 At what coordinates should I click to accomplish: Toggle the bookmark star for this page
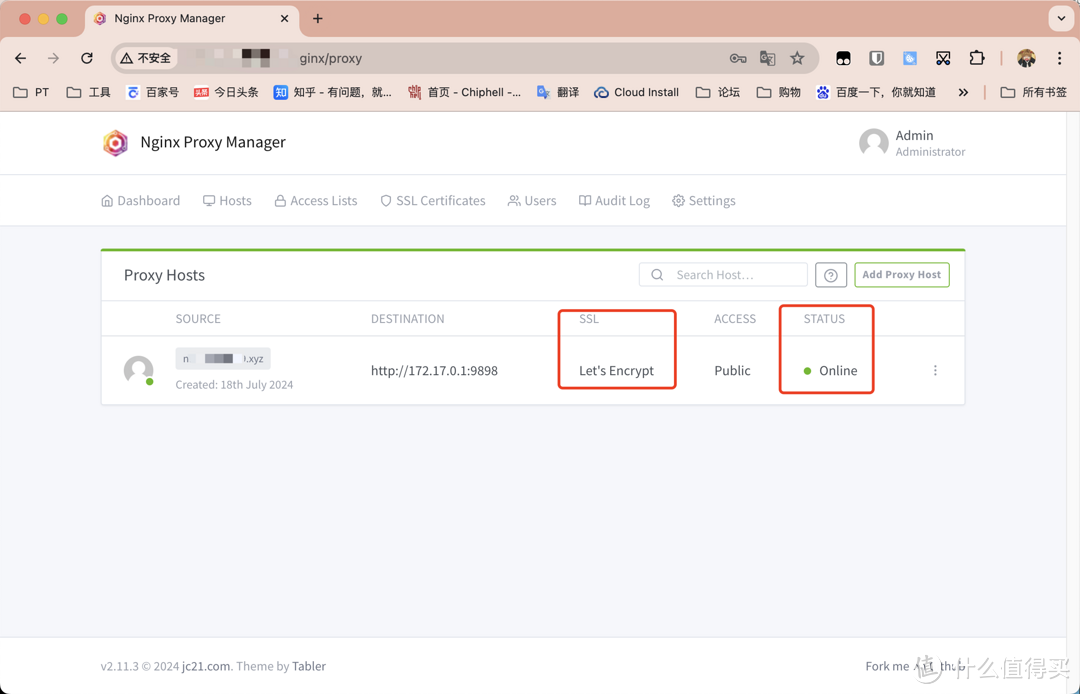(795, 58)
